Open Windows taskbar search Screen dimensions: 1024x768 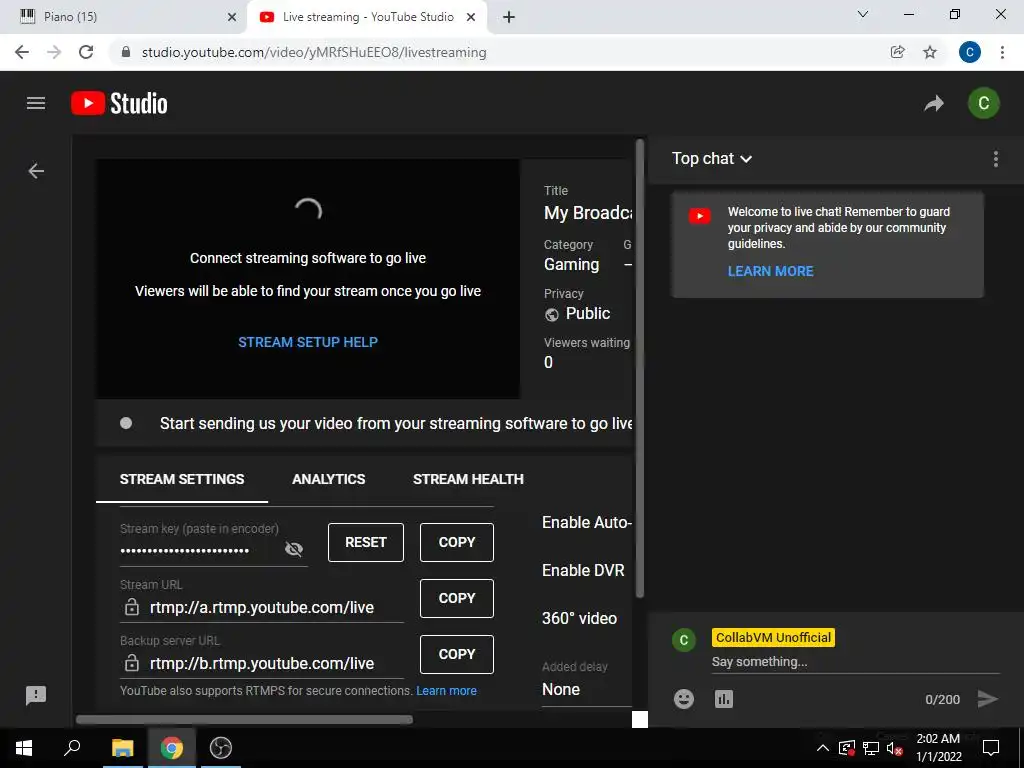(x=72, y=748)
